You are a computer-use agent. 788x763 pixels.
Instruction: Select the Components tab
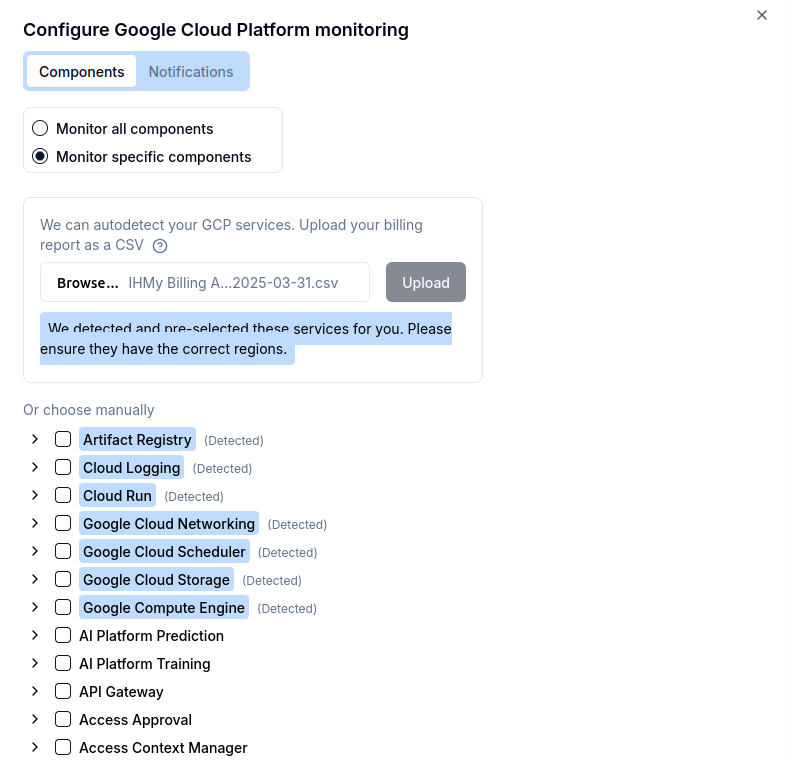[x=81, y=72]
